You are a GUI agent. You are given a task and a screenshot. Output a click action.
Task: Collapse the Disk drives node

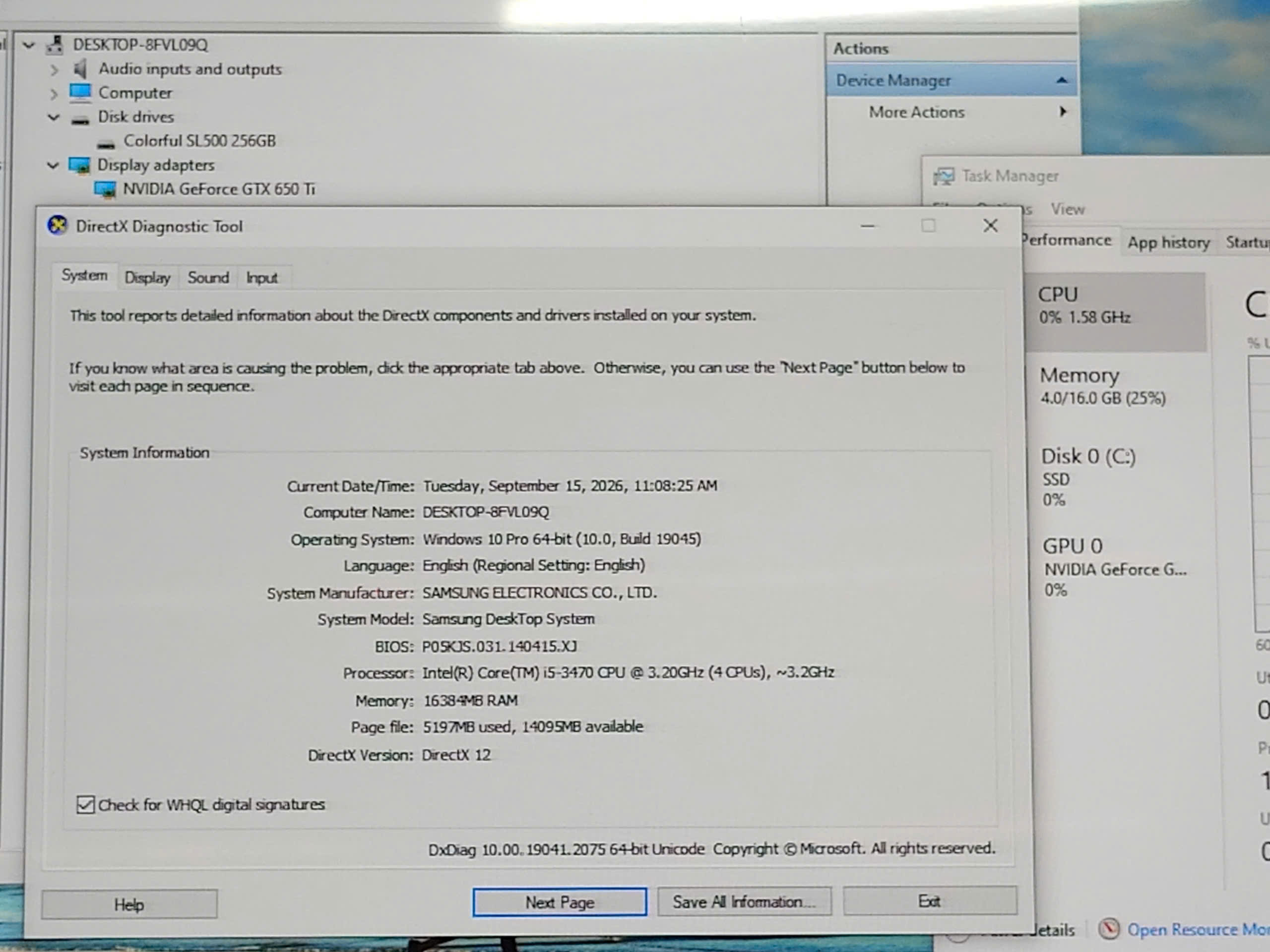click(x=54, y=118)
